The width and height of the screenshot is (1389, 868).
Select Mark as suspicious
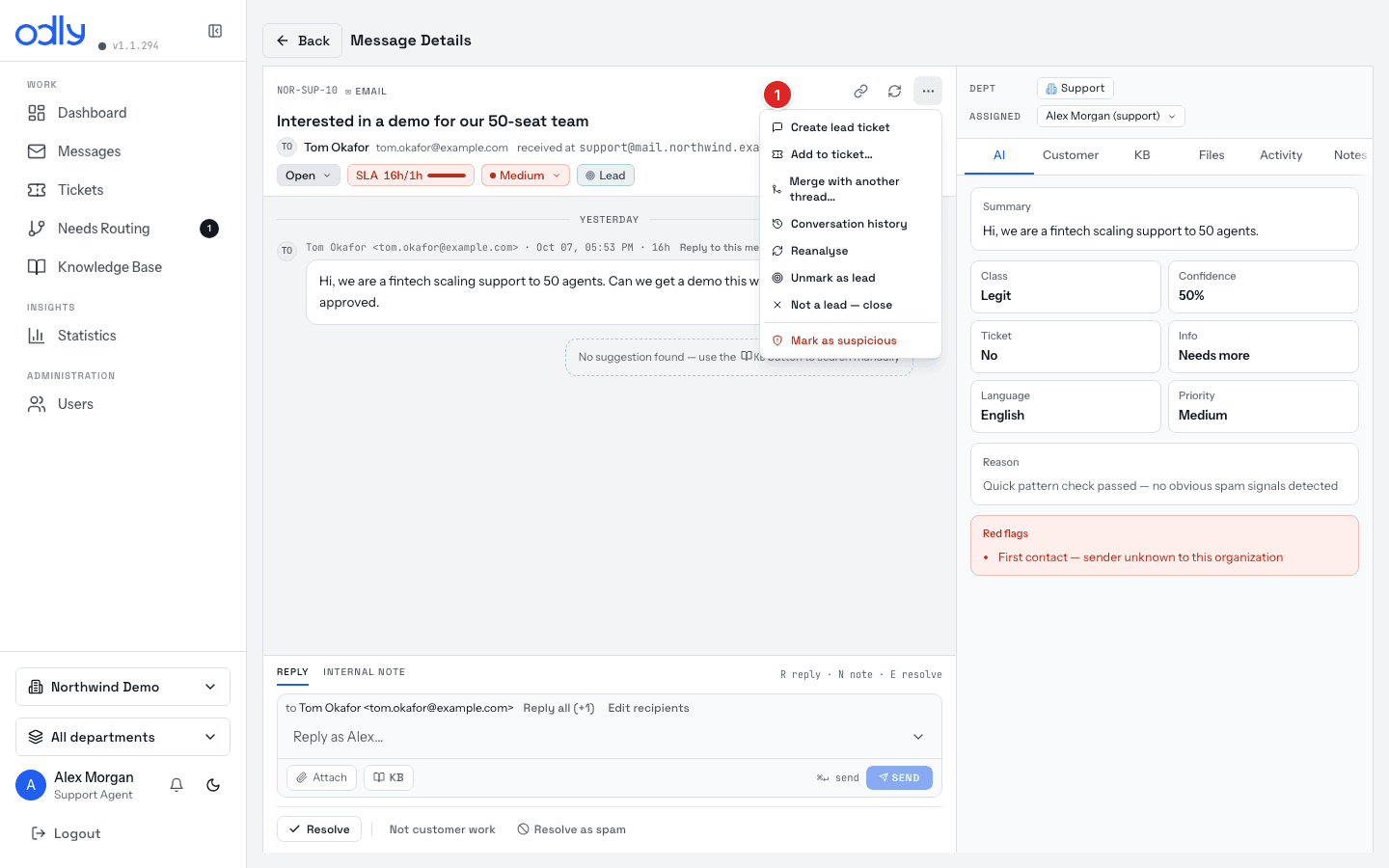tap(851, 340)
